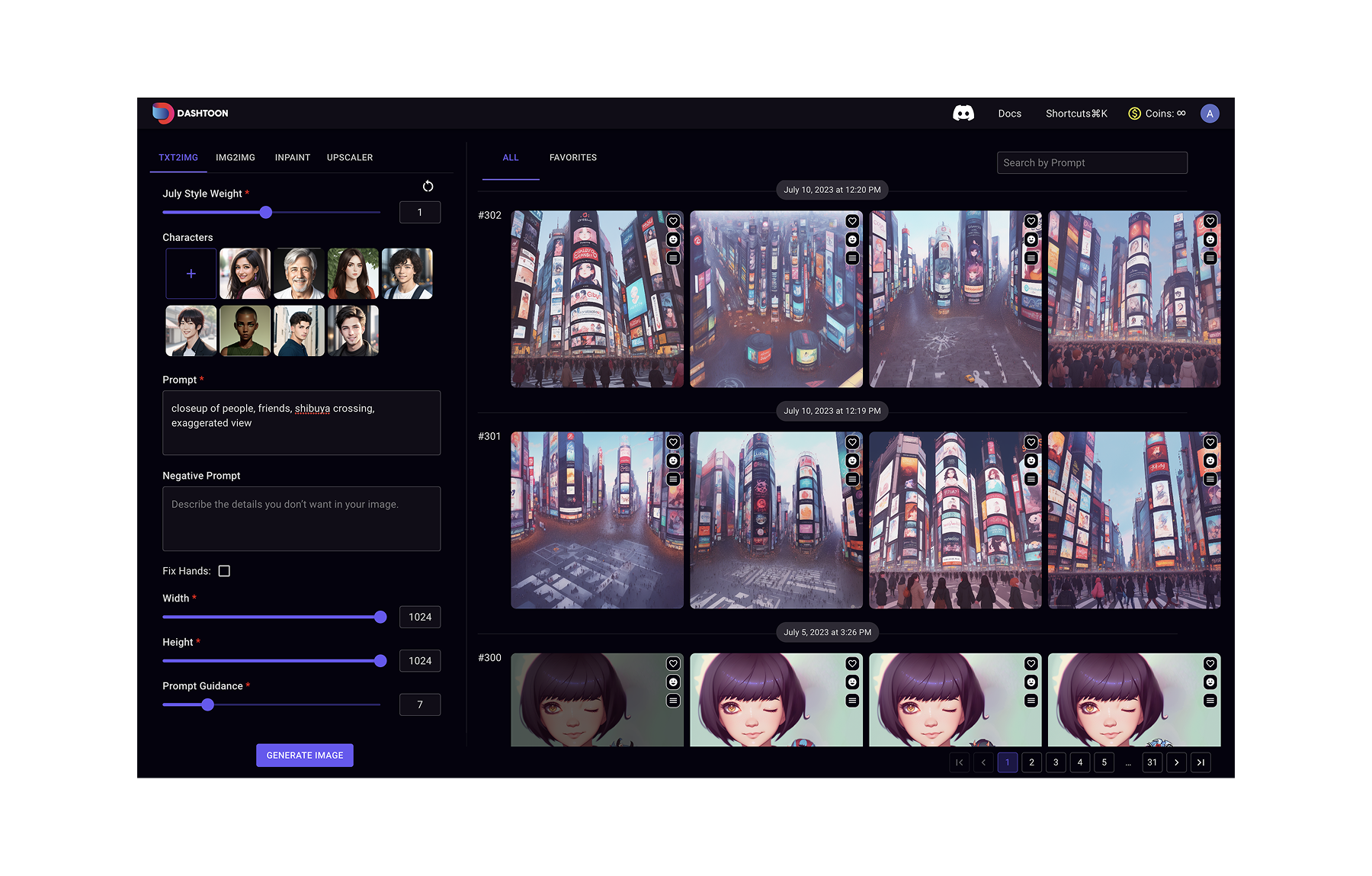Open the menu icon on #302's second image
This screenshot has height=876, width=1372.
852,258
